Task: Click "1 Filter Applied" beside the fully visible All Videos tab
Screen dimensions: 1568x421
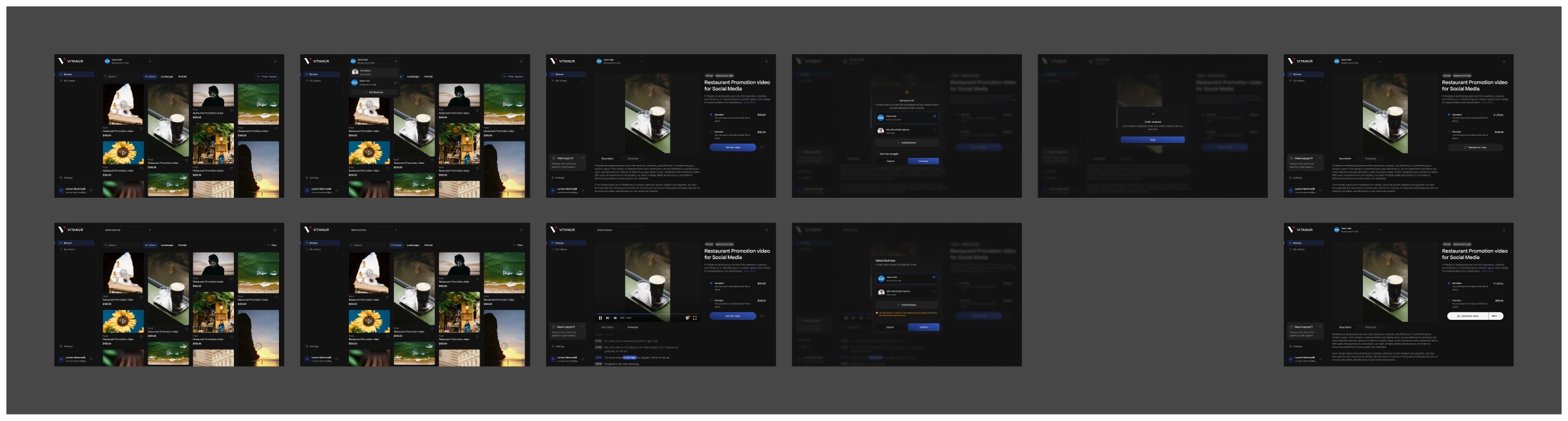Action: tap(267, 76)
